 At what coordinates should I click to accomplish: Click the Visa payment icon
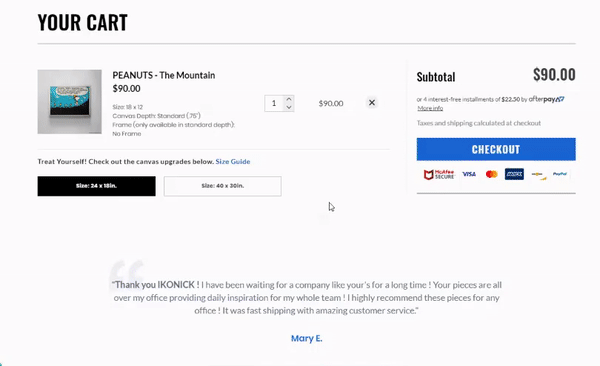[x=469, y=174]
